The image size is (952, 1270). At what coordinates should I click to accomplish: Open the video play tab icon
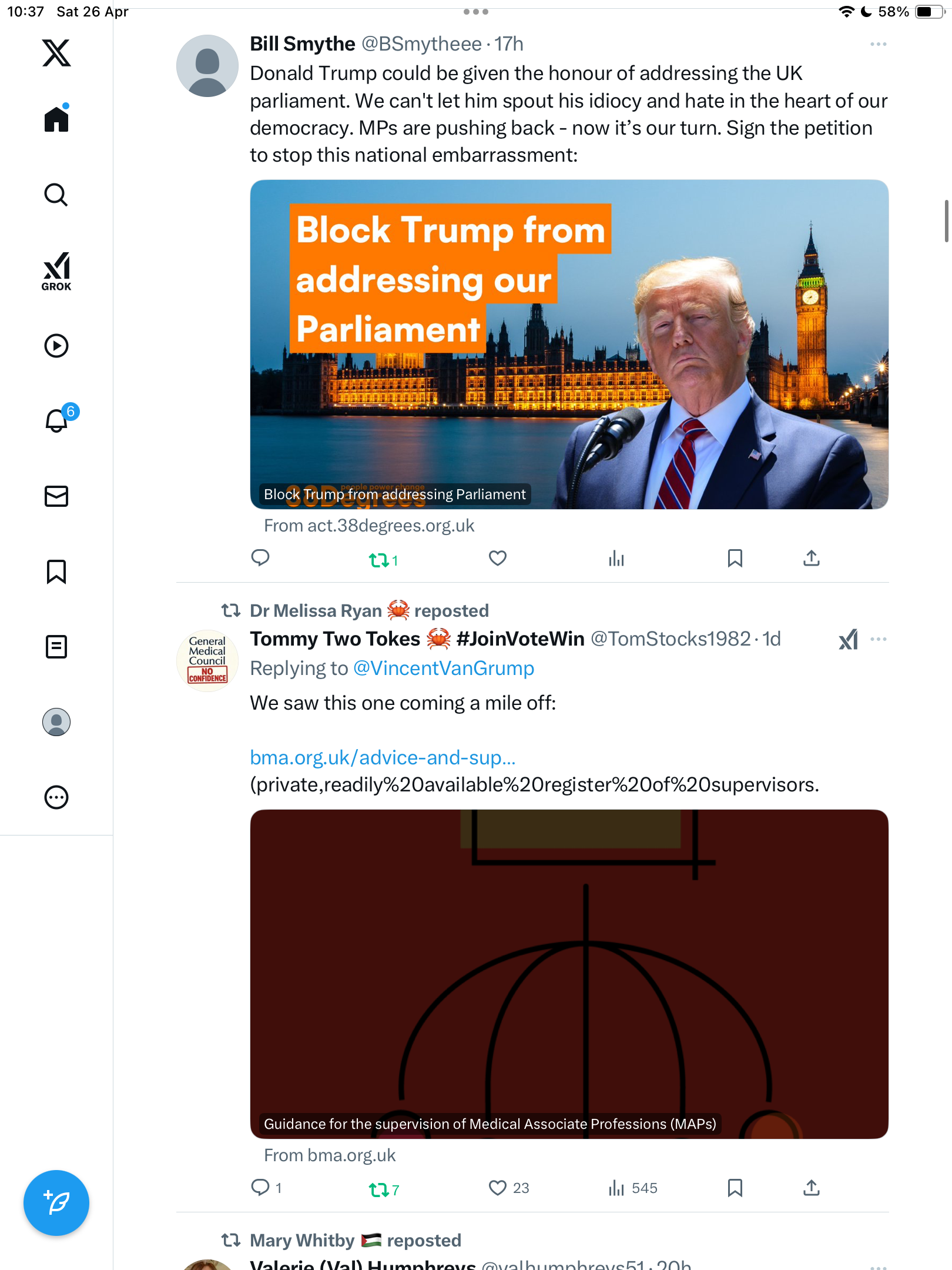click(x=56, y=346)
